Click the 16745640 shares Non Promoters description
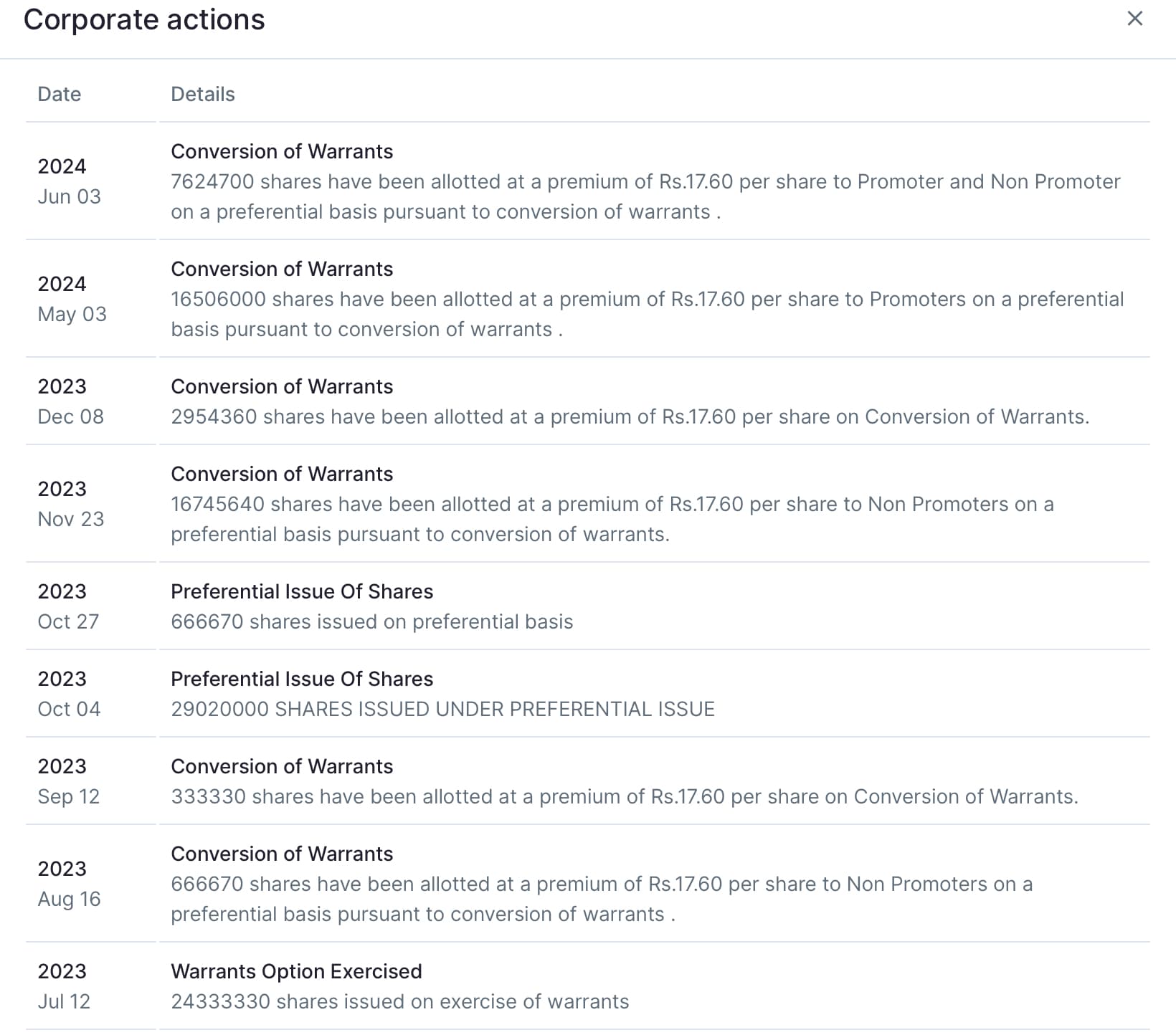The width and height of the screenshot is (1176, 1035). 612,519
